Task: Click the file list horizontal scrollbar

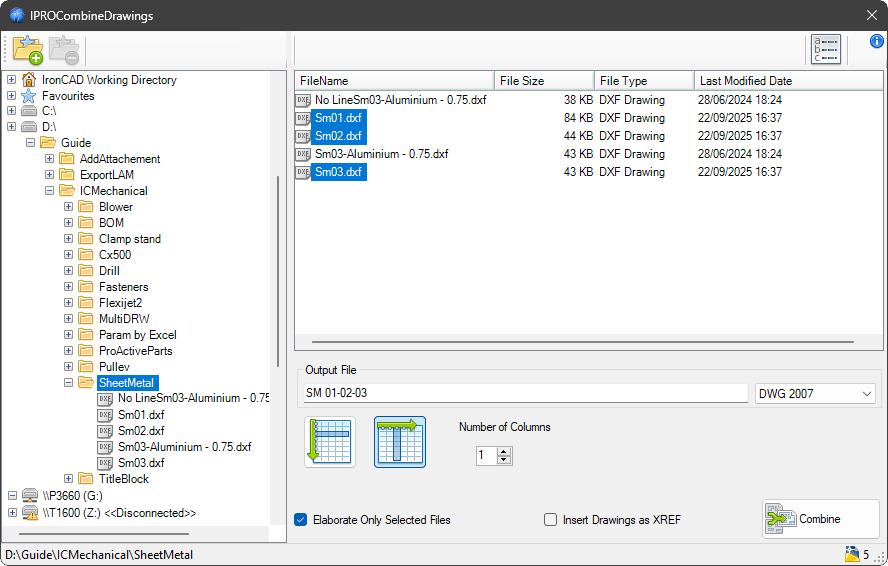Action: click(578, 342)
